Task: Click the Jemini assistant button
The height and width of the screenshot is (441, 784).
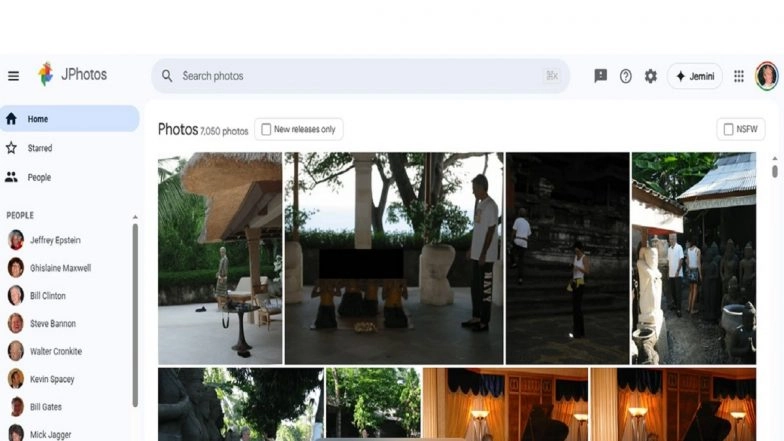Action: point(695,76)
